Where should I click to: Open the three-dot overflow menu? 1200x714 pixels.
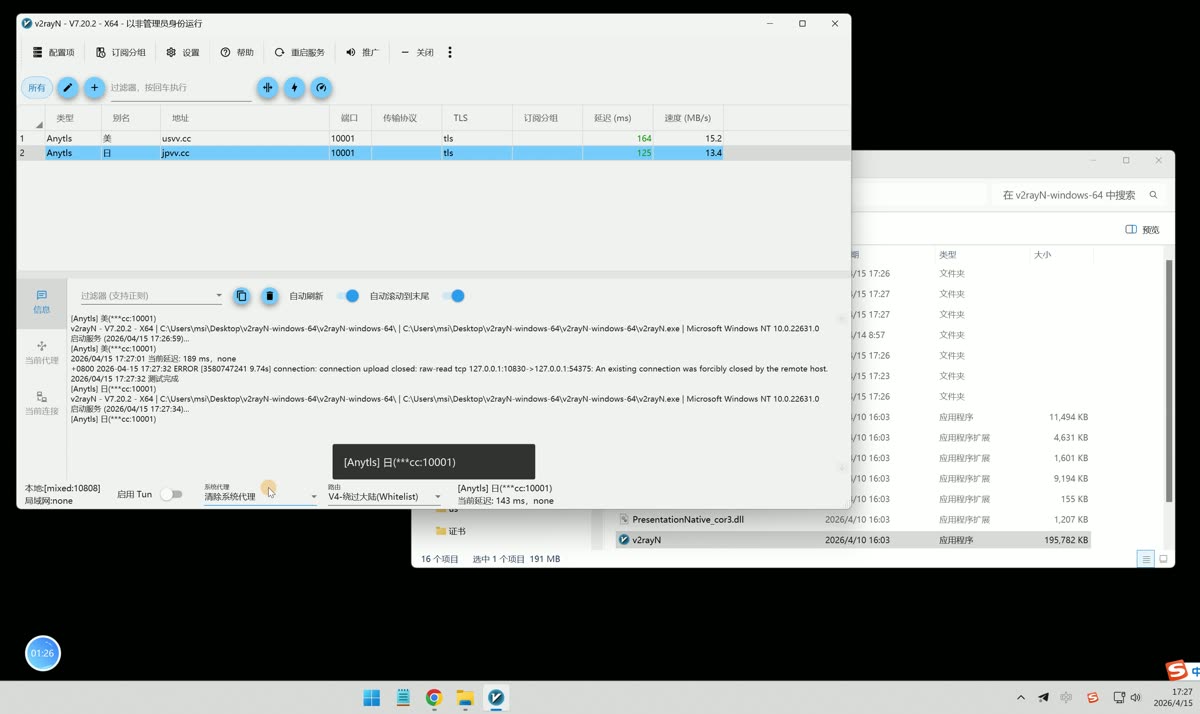(x=450, y=52)
